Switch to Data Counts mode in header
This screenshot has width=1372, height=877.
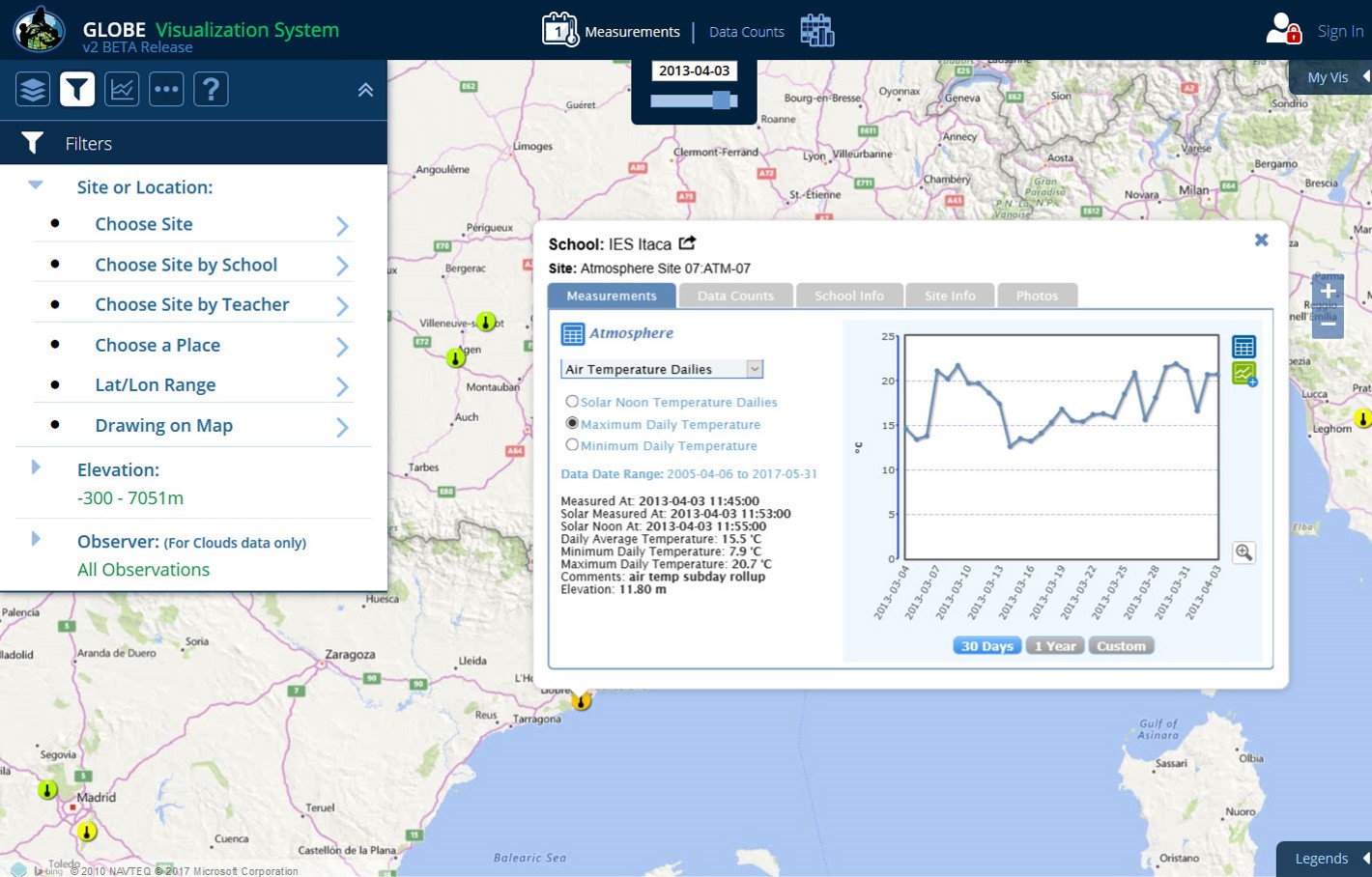click(x=747, y=32)
